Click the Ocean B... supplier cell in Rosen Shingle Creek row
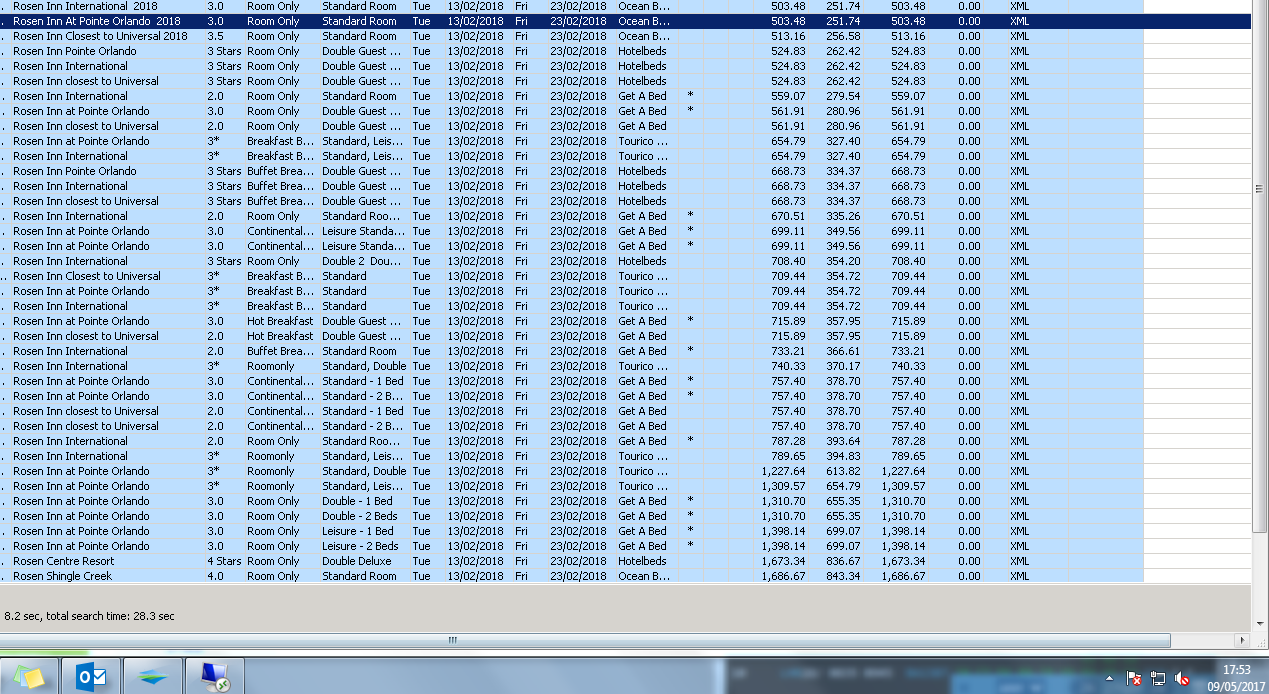This screenshot has width=1269, height=694. (x=644, y=576)
